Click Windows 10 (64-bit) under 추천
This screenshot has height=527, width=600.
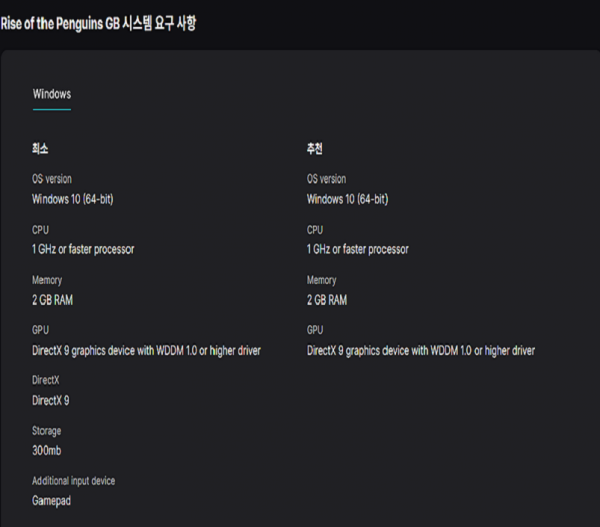click(347, 199)
